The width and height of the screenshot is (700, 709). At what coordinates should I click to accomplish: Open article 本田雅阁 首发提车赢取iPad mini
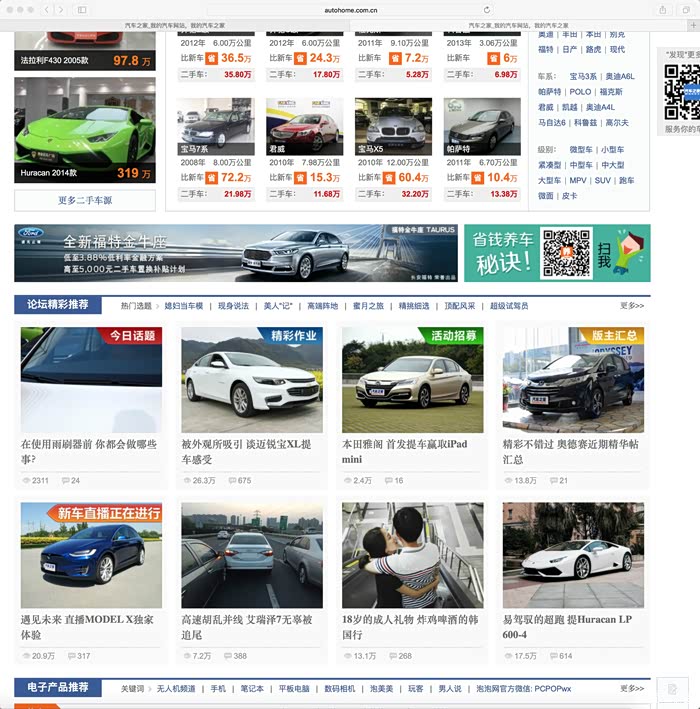[405, 451]
